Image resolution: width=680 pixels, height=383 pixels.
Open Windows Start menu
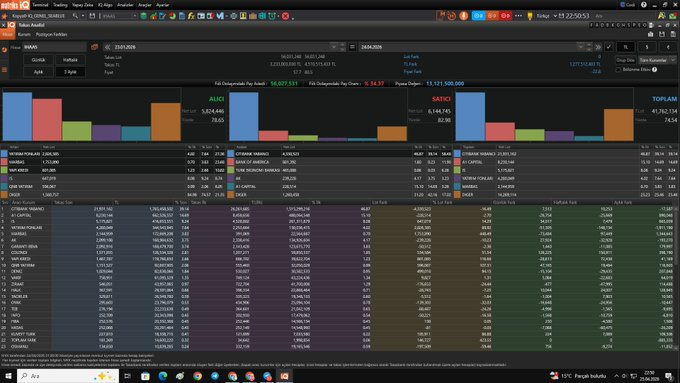[x=8, y=376]
